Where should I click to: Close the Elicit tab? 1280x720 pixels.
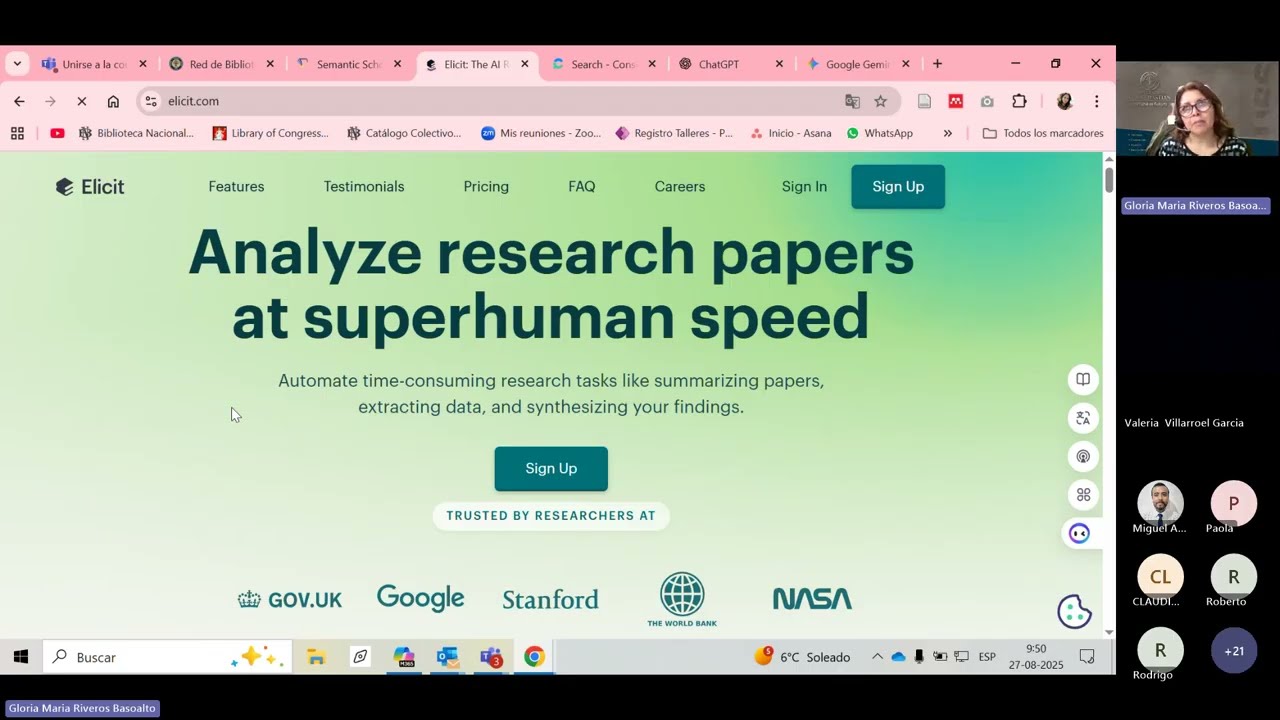tap(525, 64)
